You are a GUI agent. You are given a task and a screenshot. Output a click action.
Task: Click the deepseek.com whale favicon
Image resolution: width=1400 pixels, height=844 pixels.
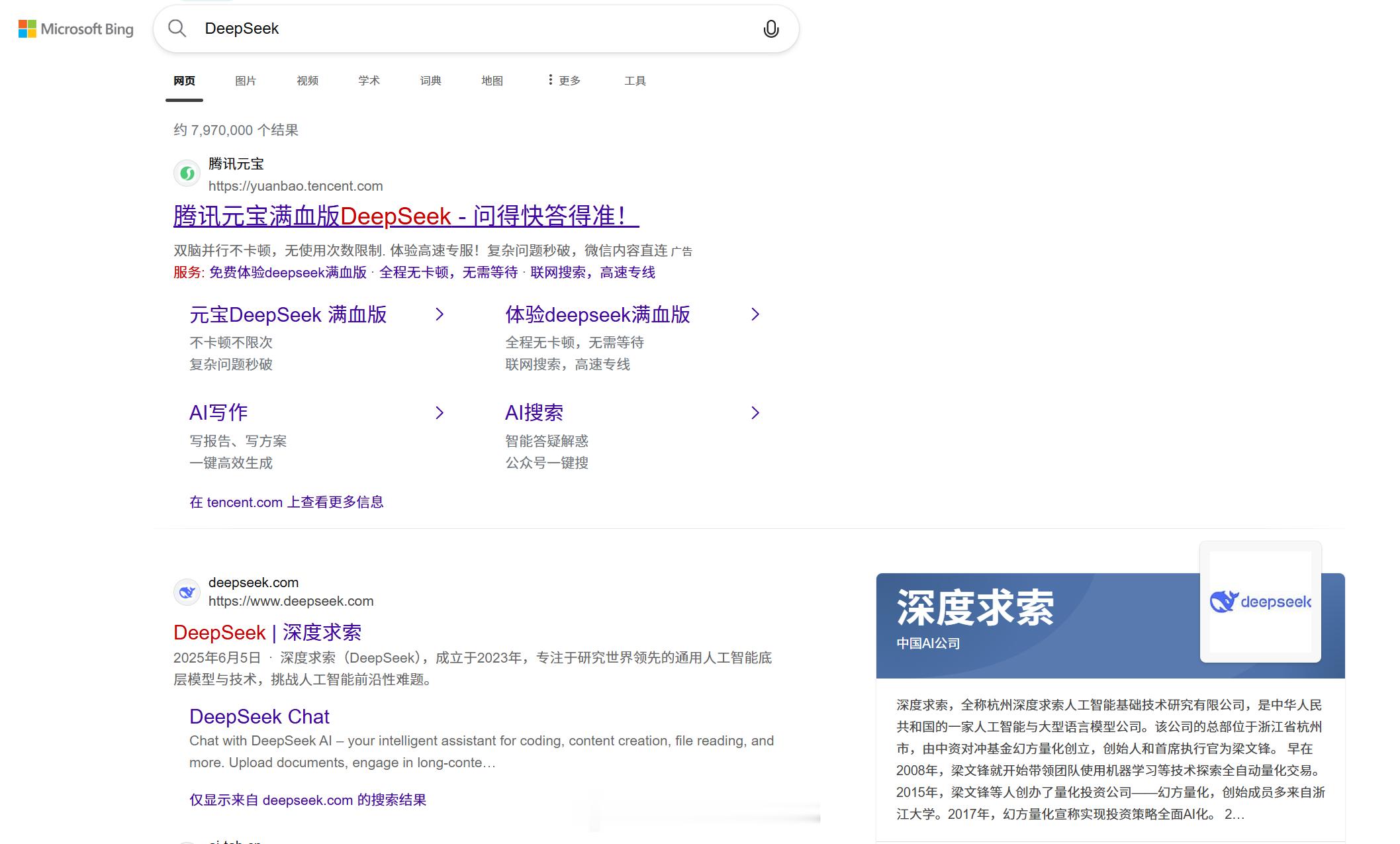187,592
